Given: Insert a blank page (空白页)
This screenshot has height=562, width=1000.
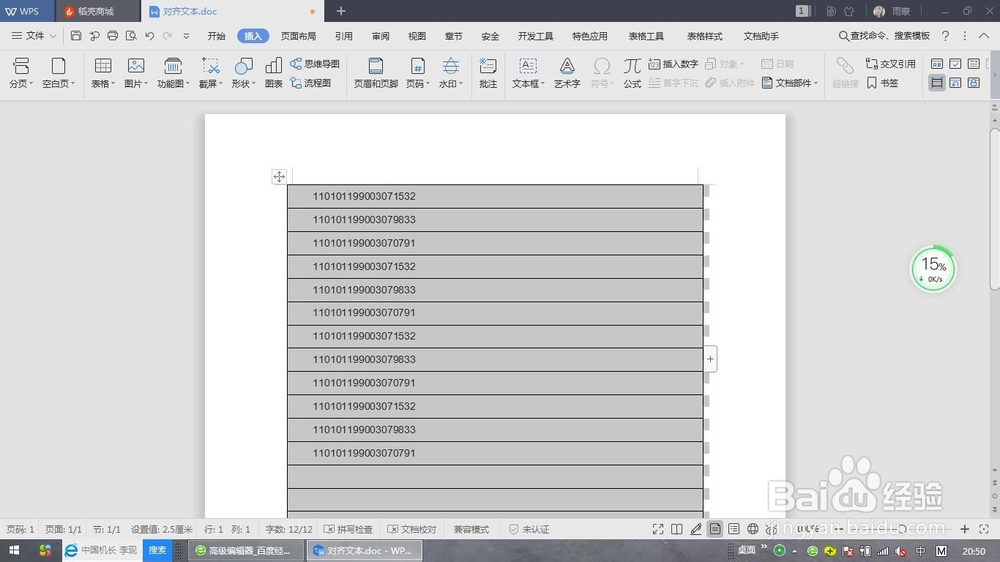Looking at the screenshot, I should coord(58,72).
